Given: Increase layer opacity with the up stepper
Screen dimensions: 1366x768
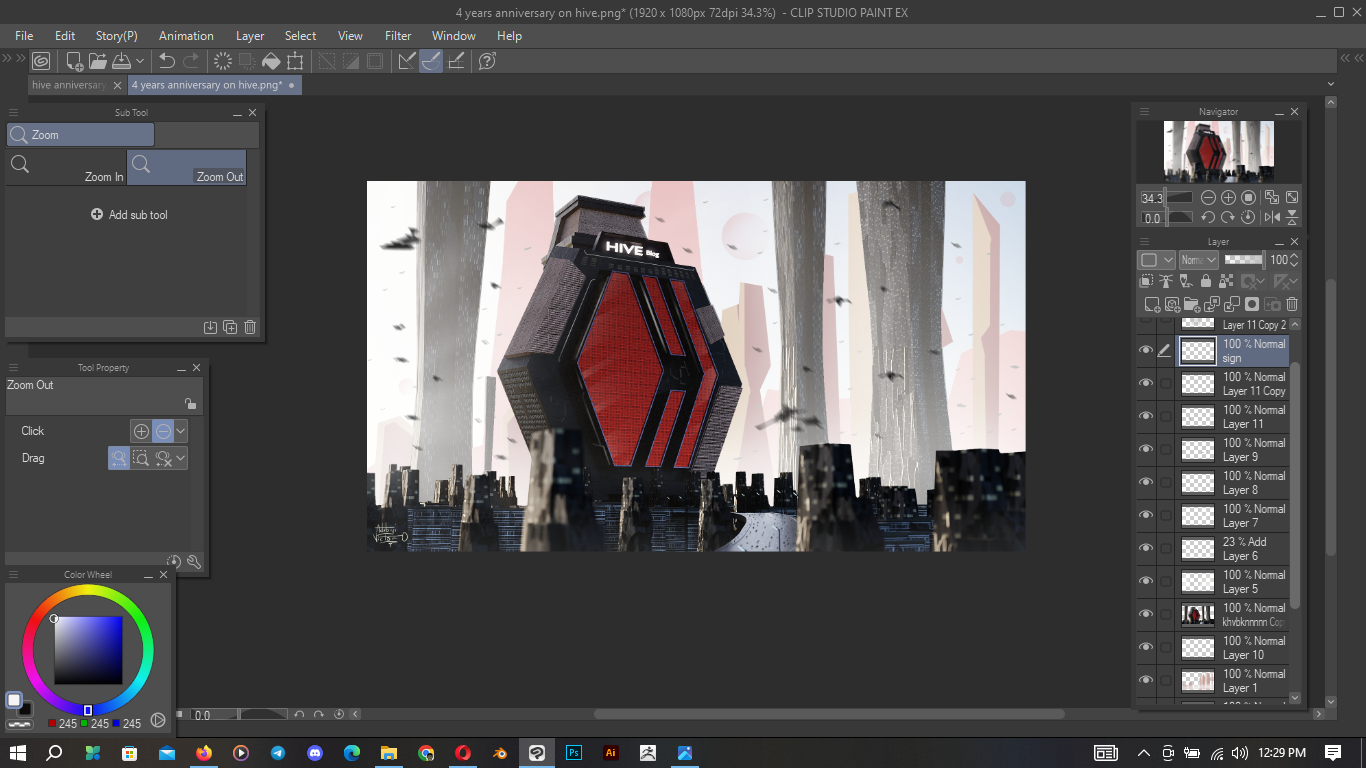Looking at the screenshot, I should (x=1295, y=256).
